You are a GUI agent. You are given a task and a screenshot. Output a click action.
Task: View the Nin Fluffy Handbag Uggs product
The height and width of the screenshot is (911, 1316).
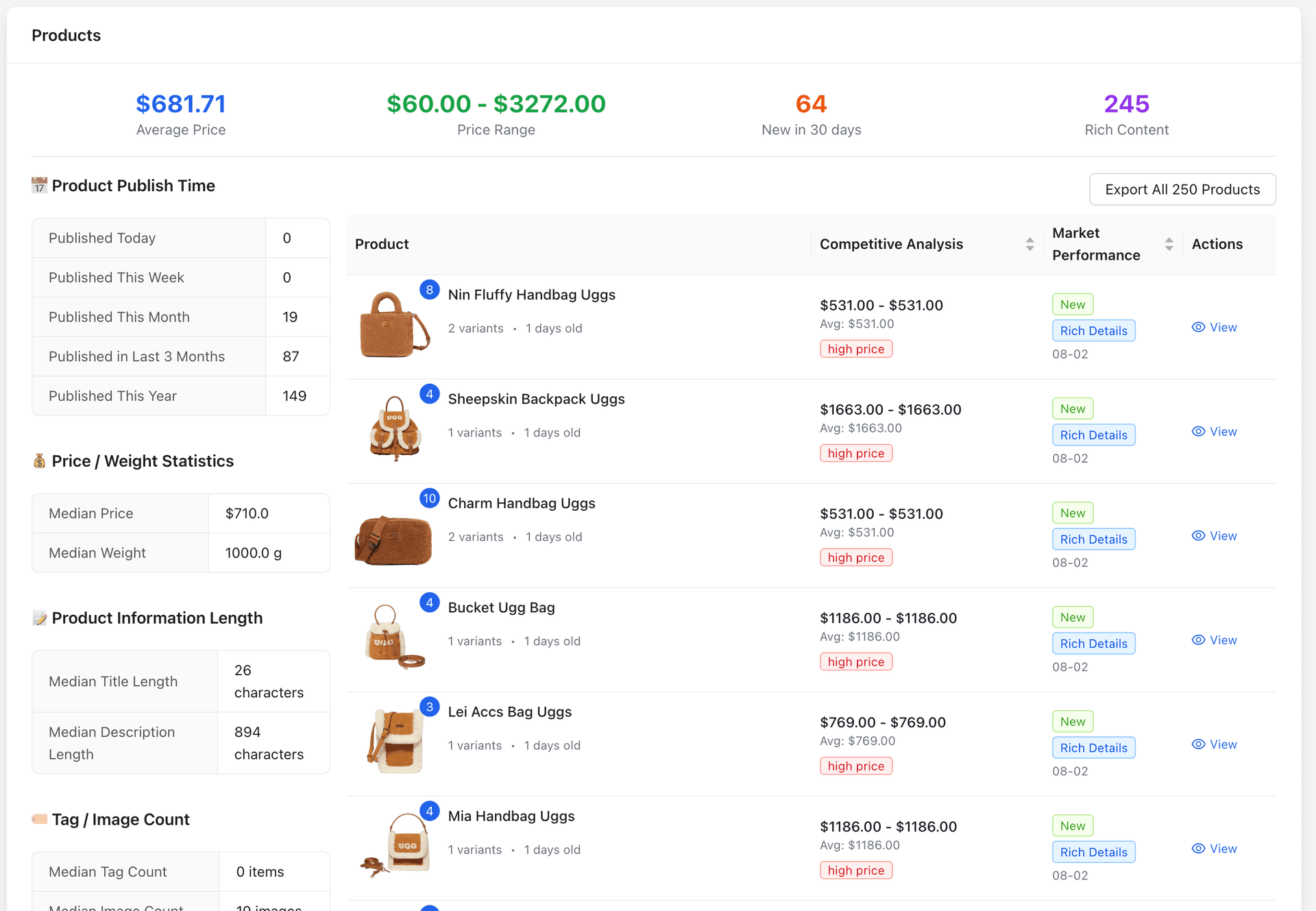click(x=1214, y=327)
